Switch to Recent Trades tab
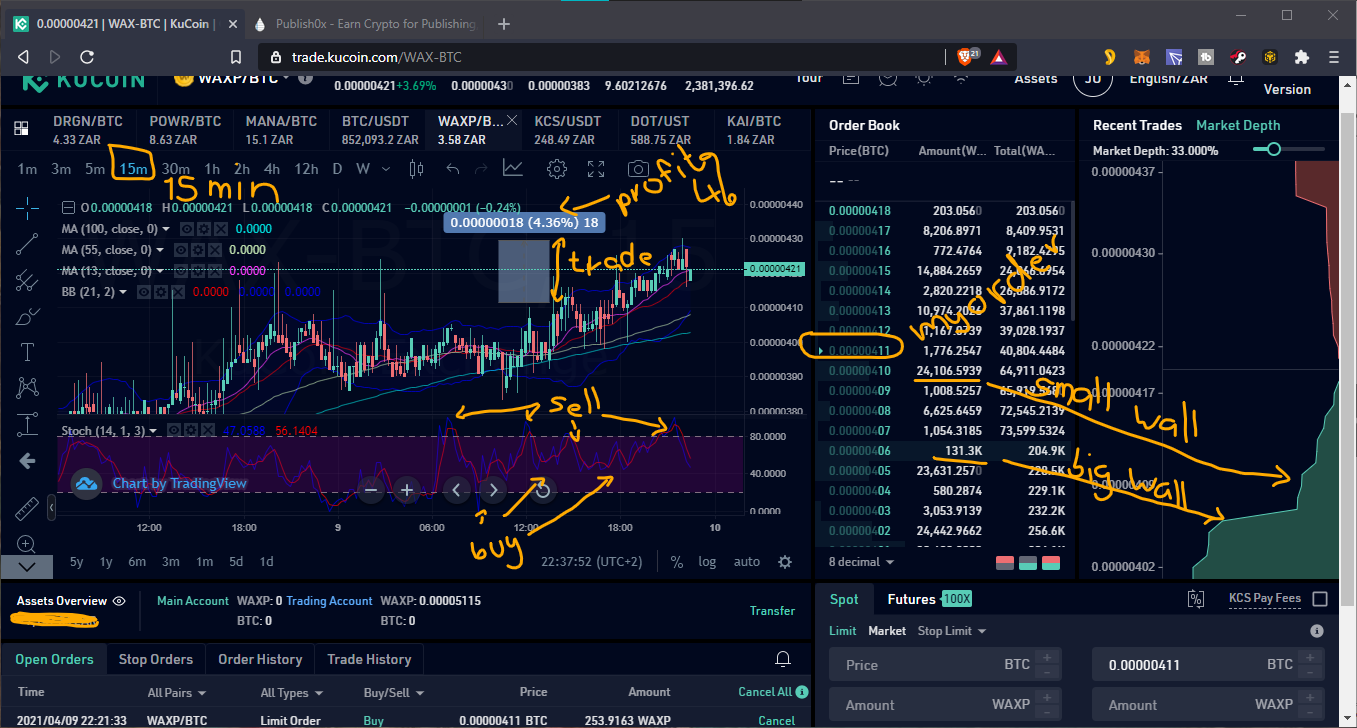Viewport: 1357px width, 728px height. click(1137, 125)
